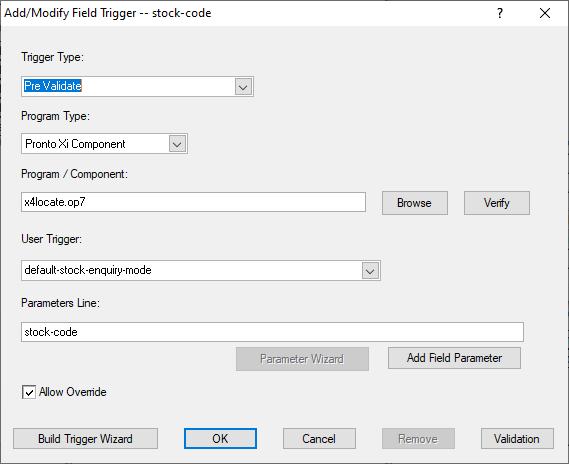Open the Trigger Type dropdown arrow
Screen dimensions: 569x464
243,87
